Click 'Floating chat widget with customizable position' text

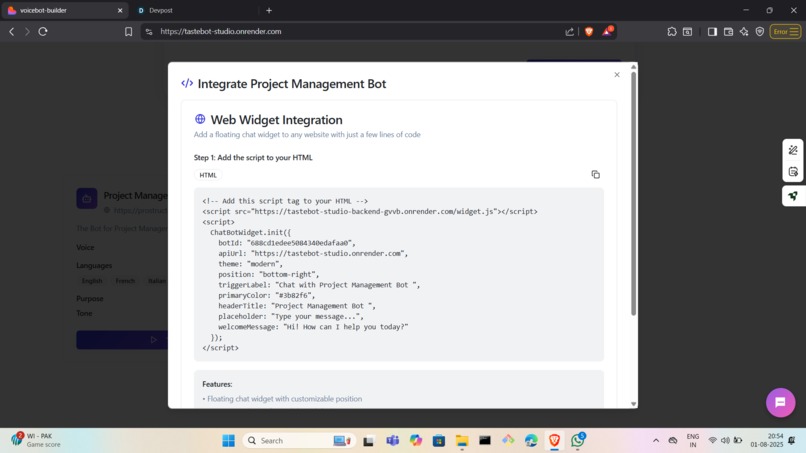click(284, 399)
